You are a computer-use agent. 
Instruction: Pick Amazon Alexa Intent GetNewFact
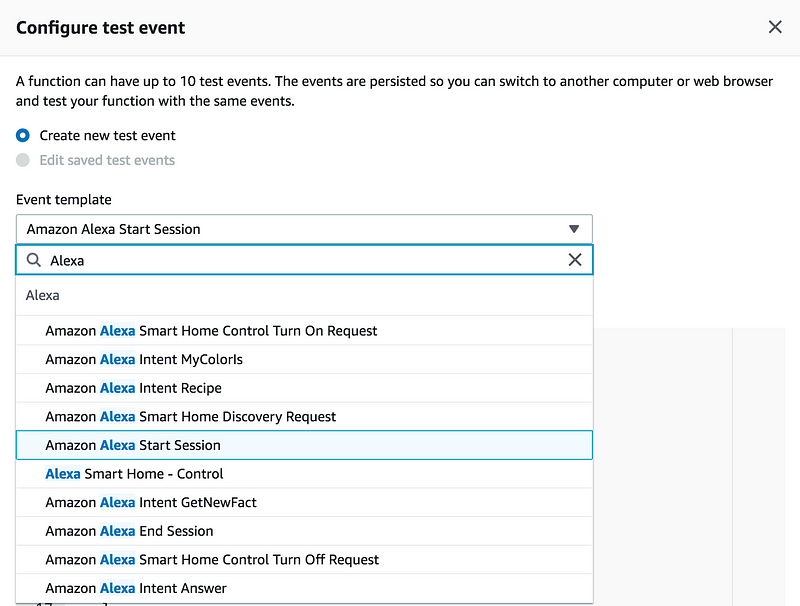coord(151,502)
